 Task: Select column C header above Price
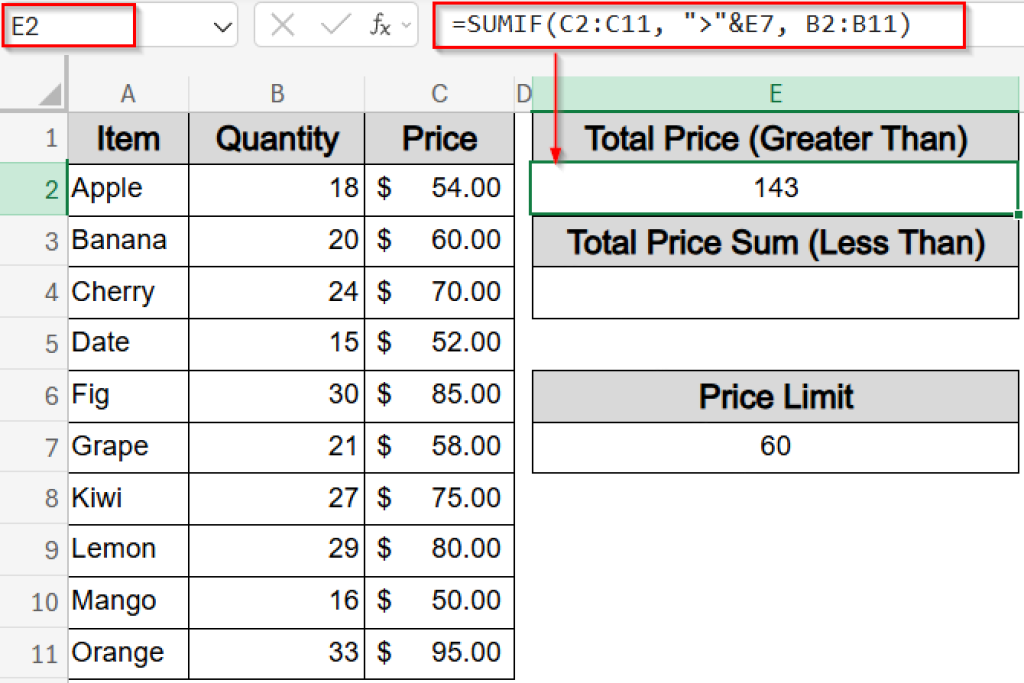439,93
